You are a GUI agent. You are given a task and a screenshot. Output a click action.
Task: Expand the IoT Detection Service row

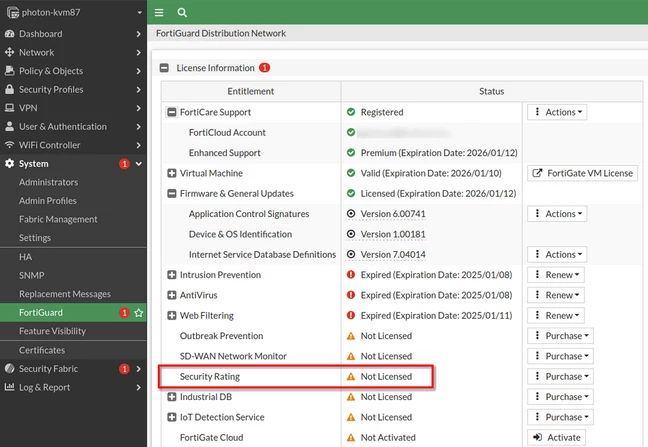pyautogui.click(x=172, y=417)
